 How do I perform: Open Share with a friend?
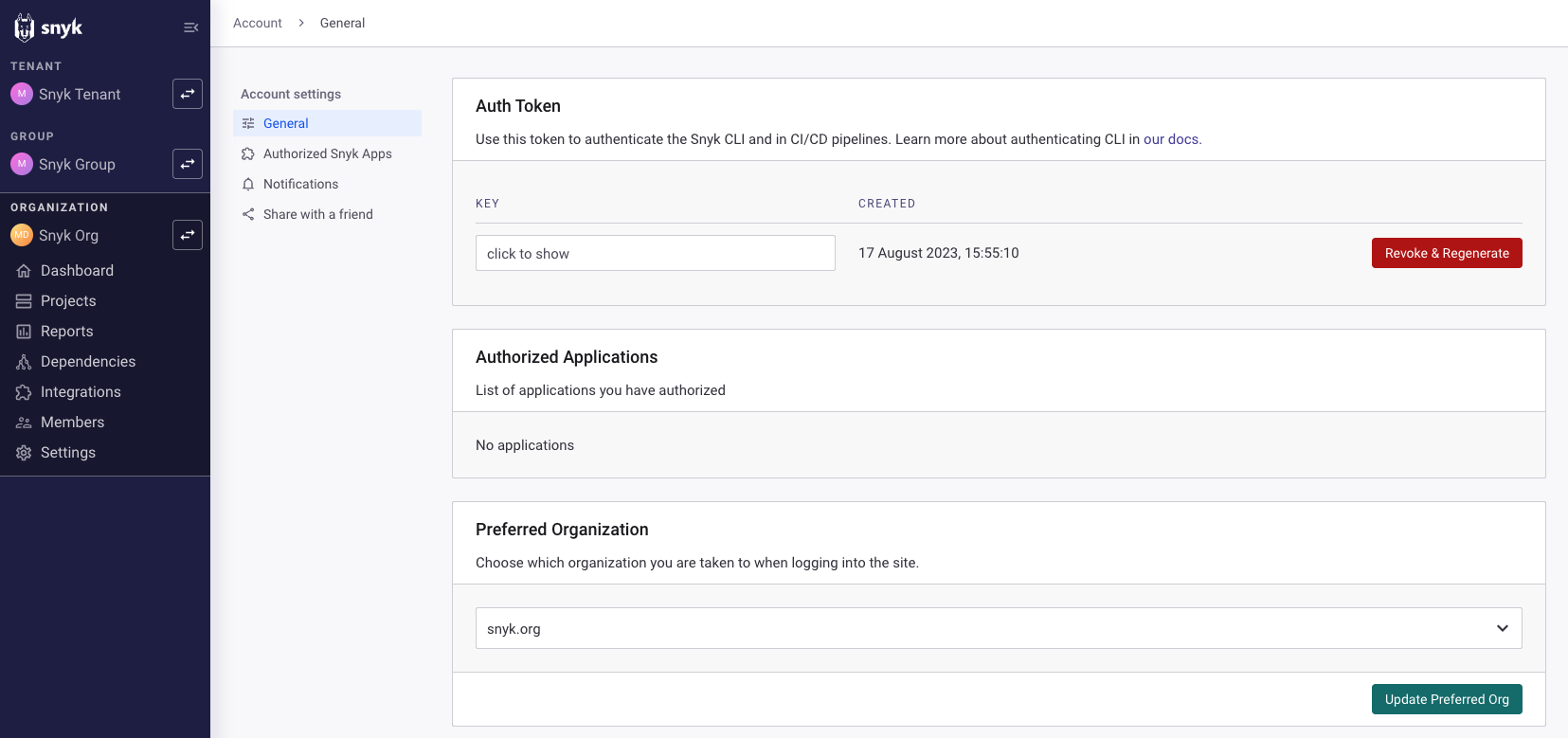[x=317, y=214]
